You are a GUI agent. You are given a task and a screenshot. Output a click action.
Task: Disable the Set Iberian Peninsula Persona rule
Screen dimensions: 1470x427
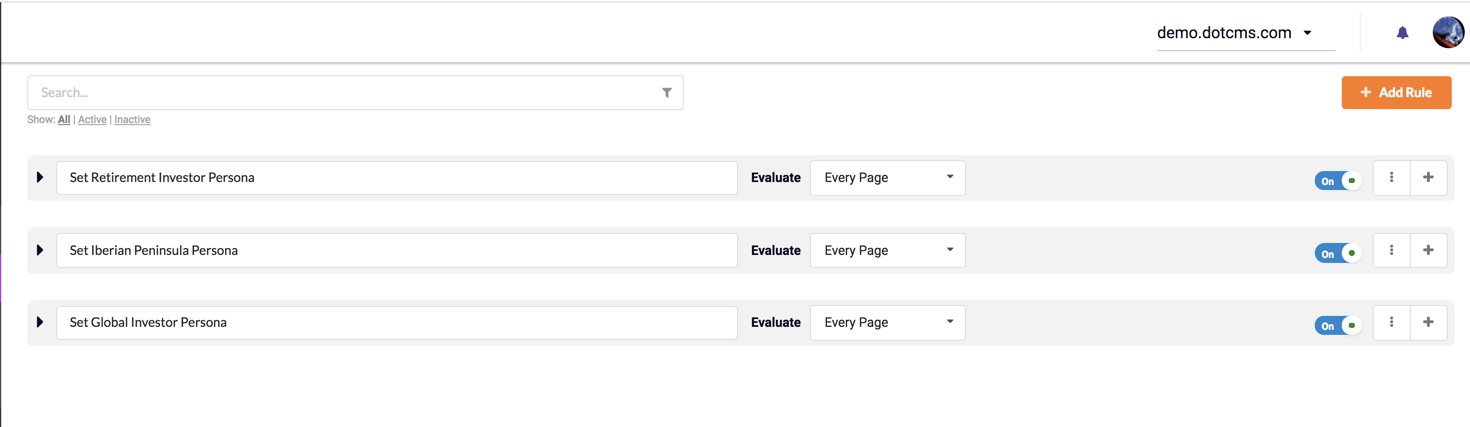point(1337,253)
